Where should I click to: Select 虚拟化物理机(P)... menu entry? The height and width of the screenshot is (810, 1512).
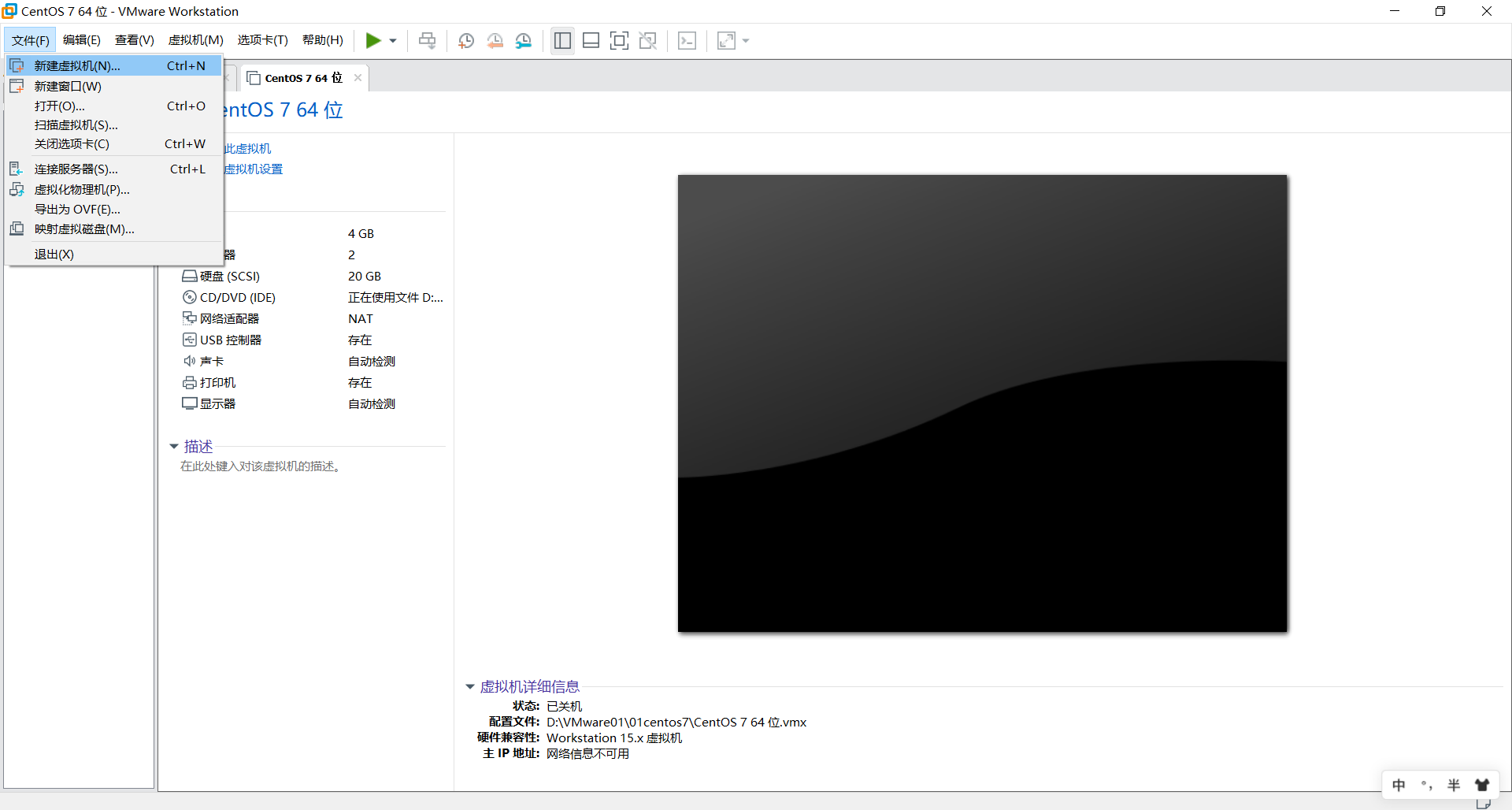point(114,189)
